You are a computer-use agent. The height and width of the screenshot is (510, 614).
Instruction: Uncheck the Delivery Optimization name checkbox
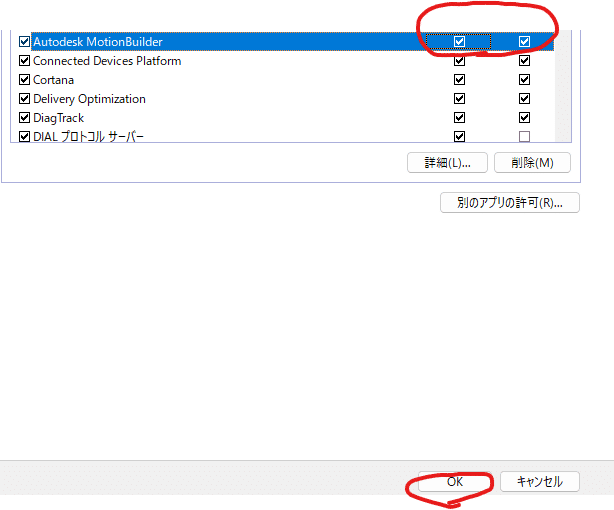coord(24,98)
